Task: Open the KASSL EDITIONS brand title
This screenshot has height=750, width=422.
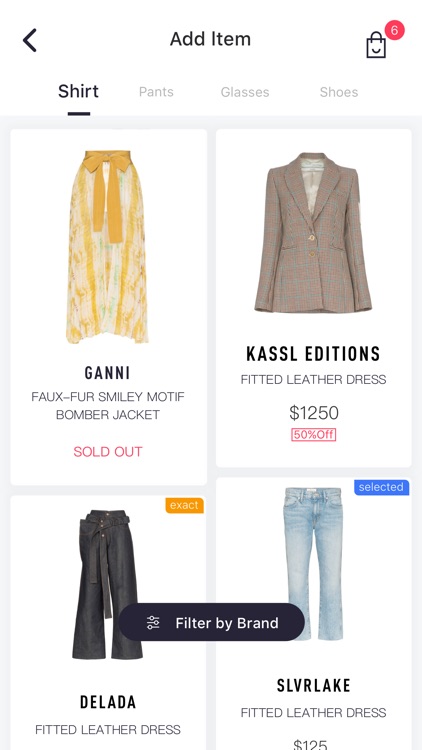Action: (313, 354)
